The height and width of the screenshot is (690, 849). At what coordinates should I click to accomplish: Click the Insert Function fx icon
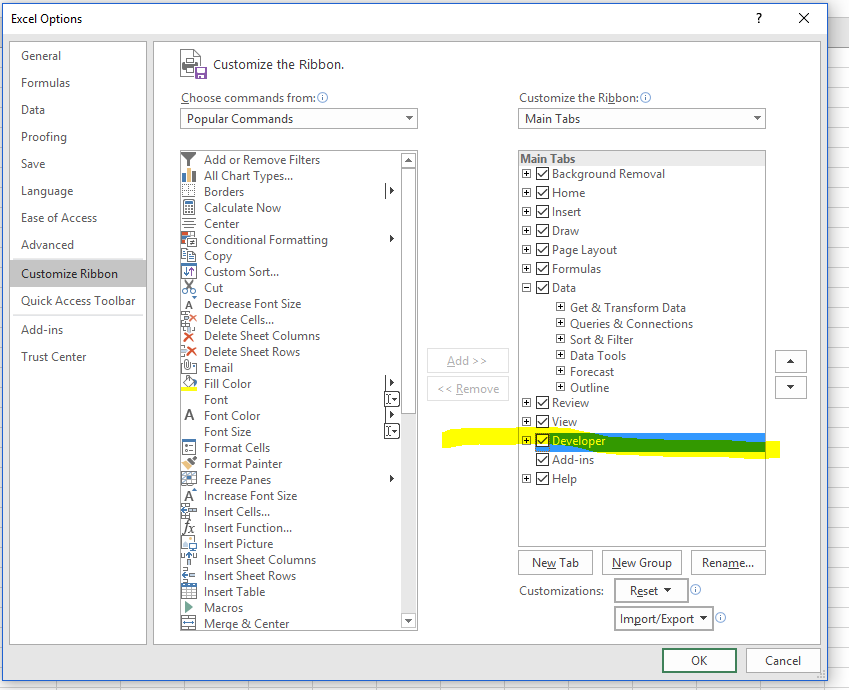click(188, 528)
